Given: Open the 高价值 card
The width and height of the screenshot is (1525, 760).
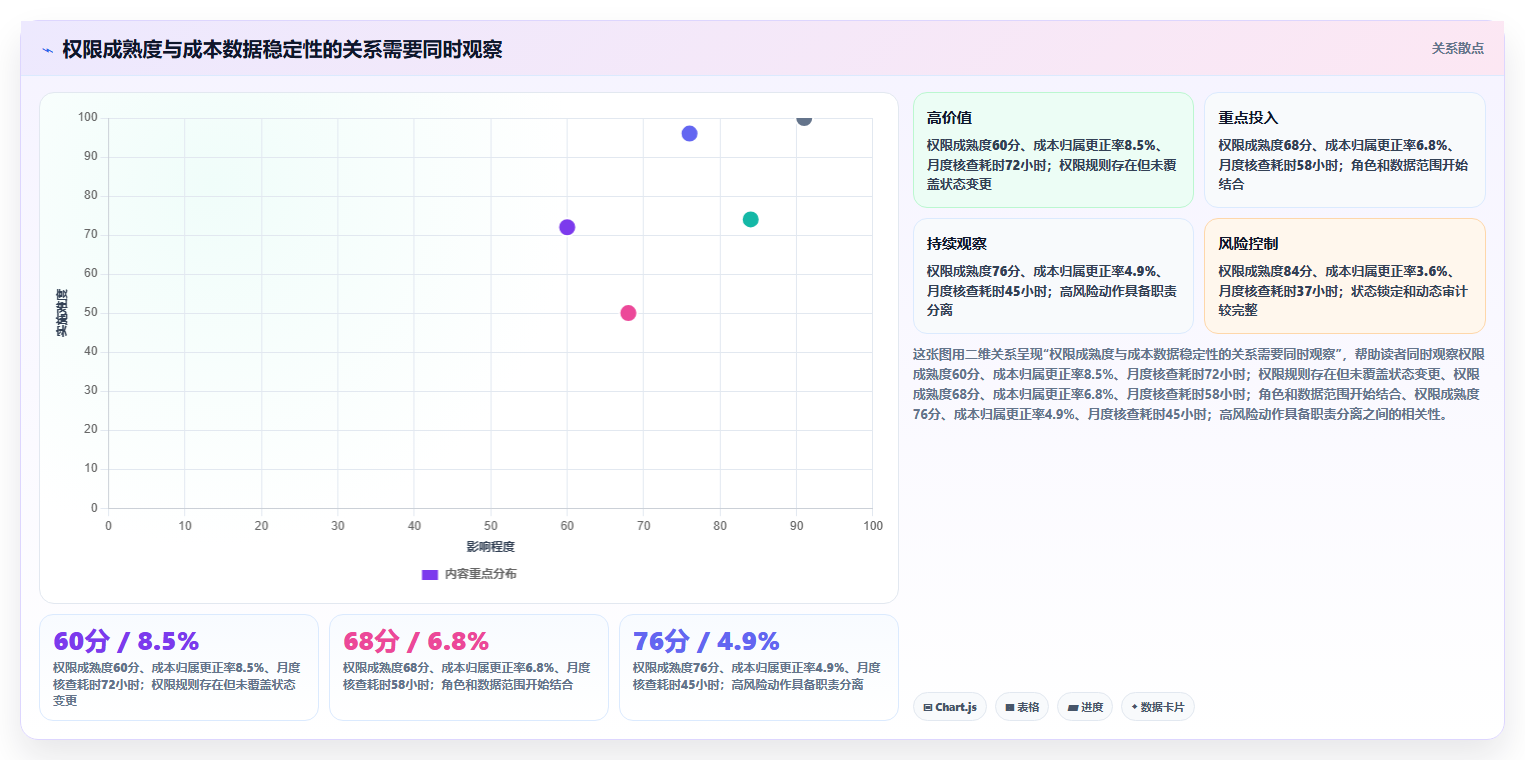Looking at the screenshot, I should 1053,150.
